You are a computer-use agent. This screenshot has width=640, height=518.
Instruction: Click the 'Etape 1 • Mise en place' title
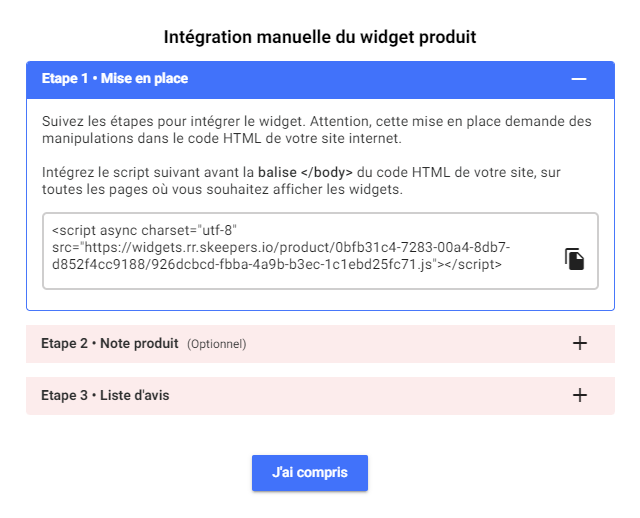114,79
